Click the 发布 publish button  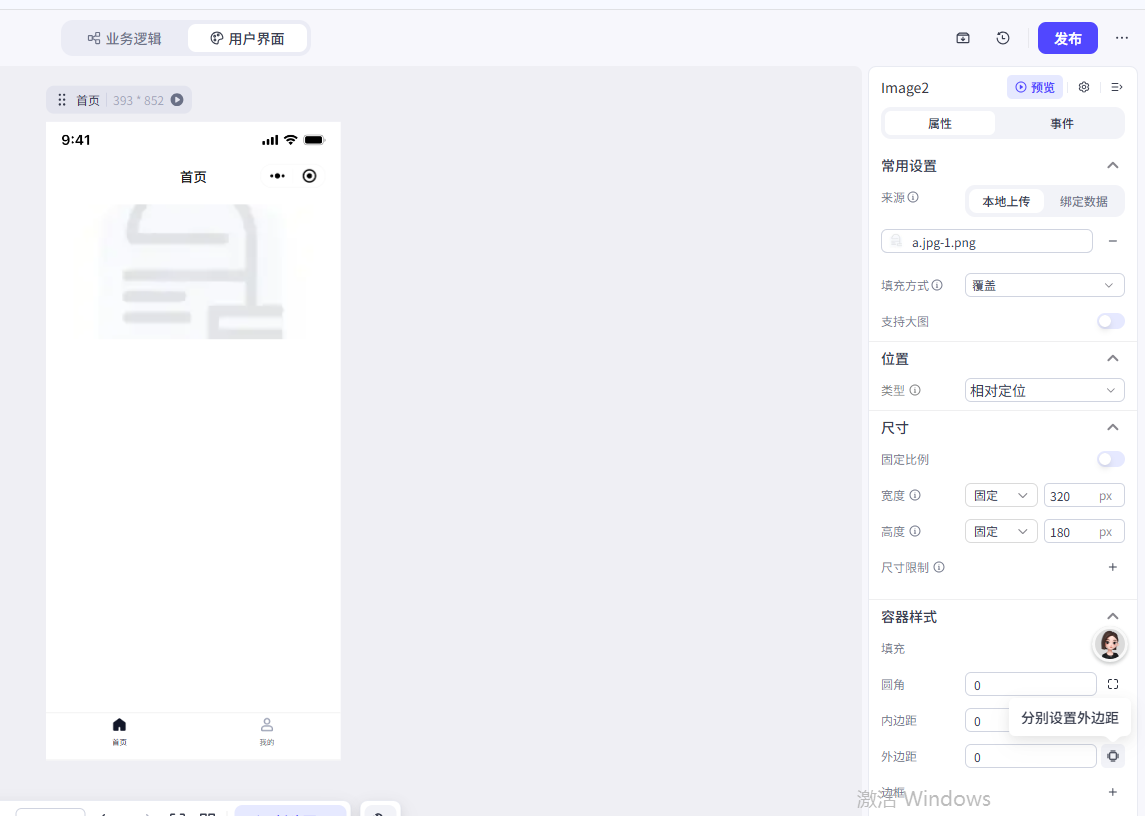(1067, 38)
